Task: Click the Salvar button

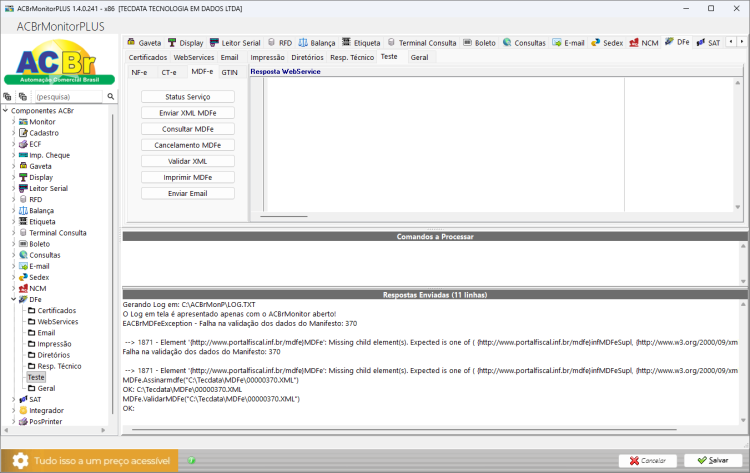Action: click(x=713, y=460)
